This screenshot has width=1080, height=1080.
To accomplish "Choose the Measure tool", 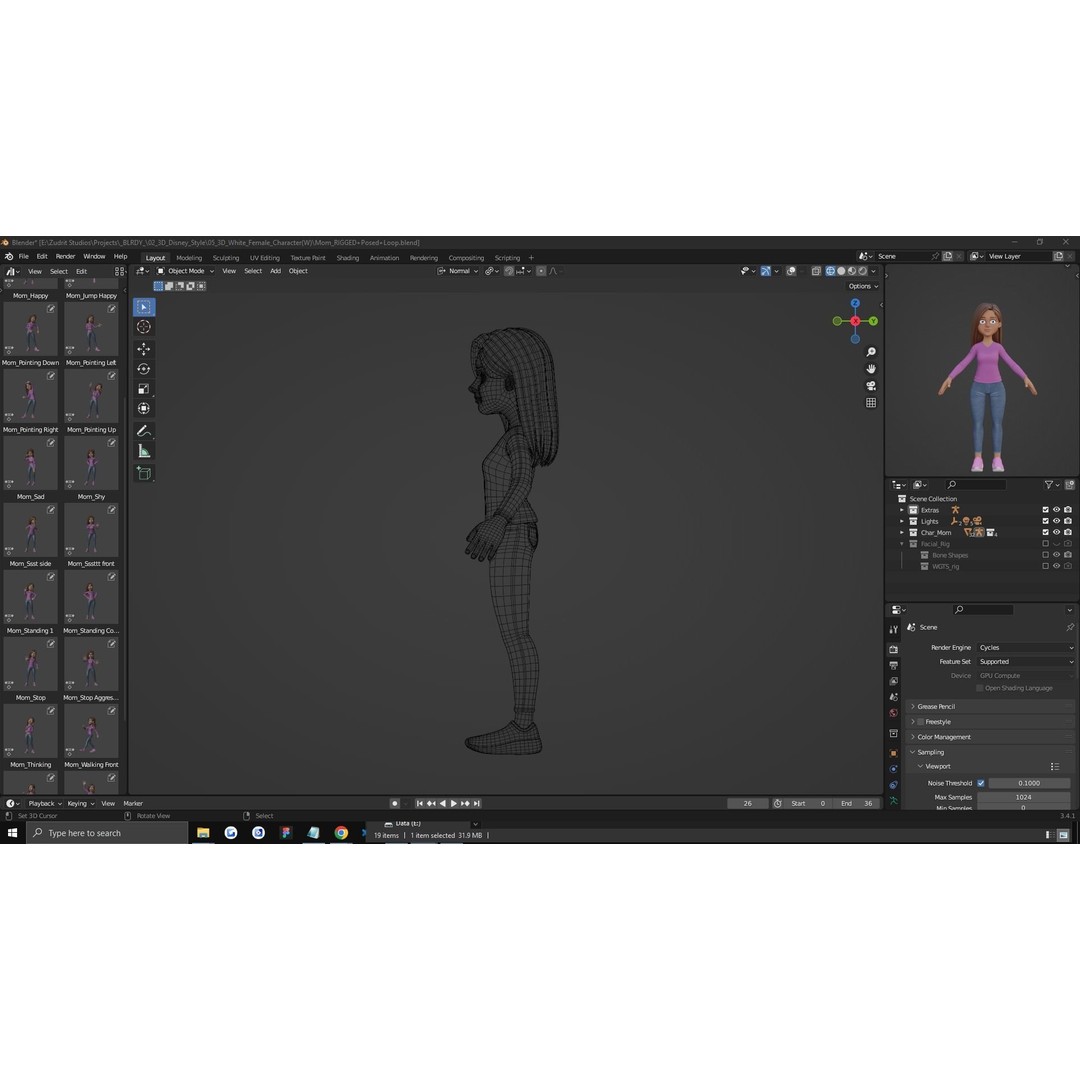I will click(144, 451).
